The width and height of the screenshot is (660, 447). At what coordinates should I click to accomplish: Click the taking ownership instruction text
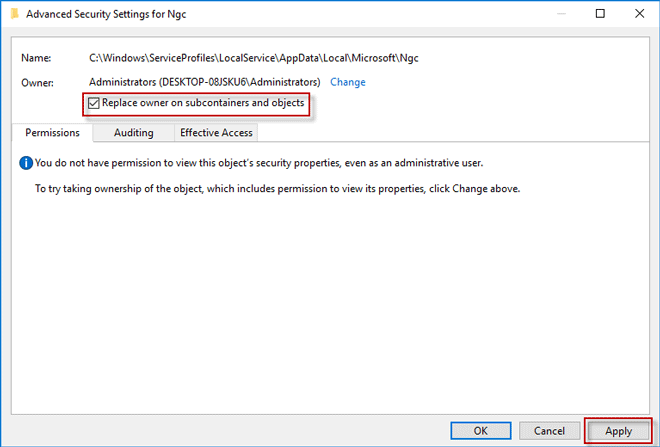pos(277,188)
